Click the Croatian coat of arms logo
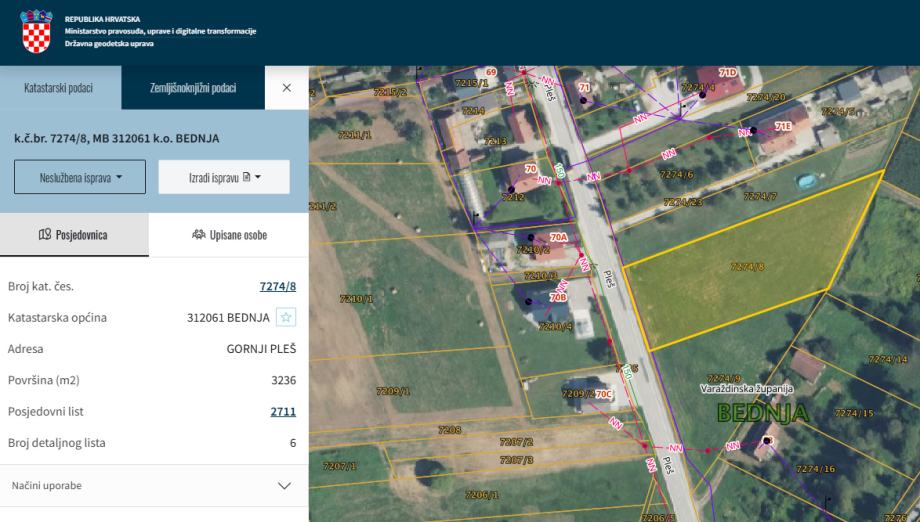 tap(36, 32)
